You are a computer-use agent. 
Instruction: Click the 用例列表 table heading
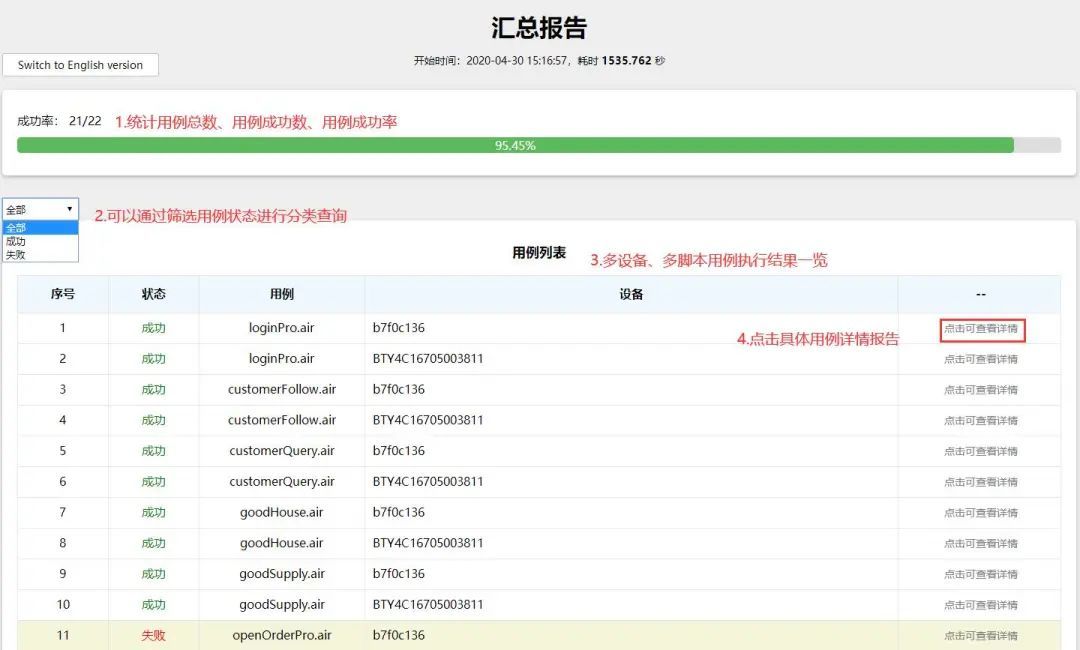click(x=539, y=253)
